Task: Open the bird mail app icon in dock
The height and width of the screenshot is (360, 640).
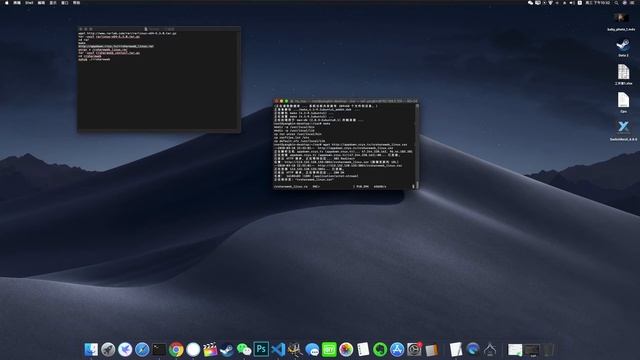Action: point(125,349)
